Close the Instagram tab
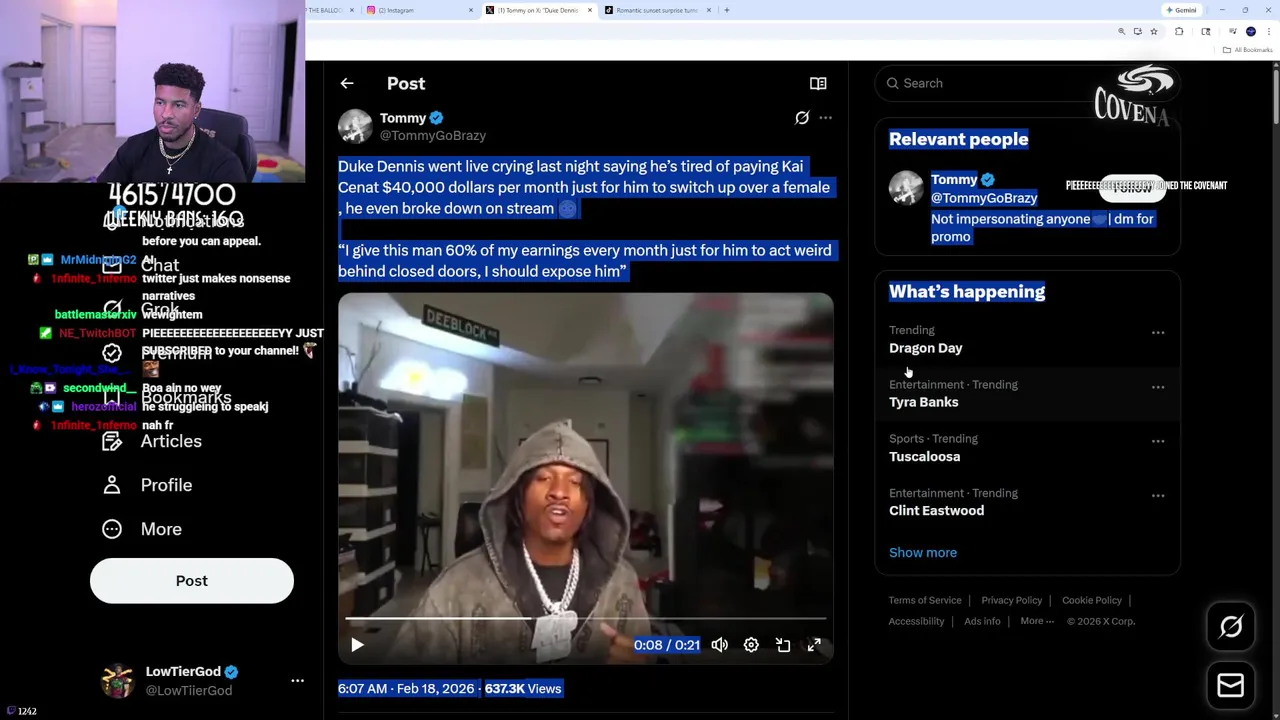 [x=470, y=10]
